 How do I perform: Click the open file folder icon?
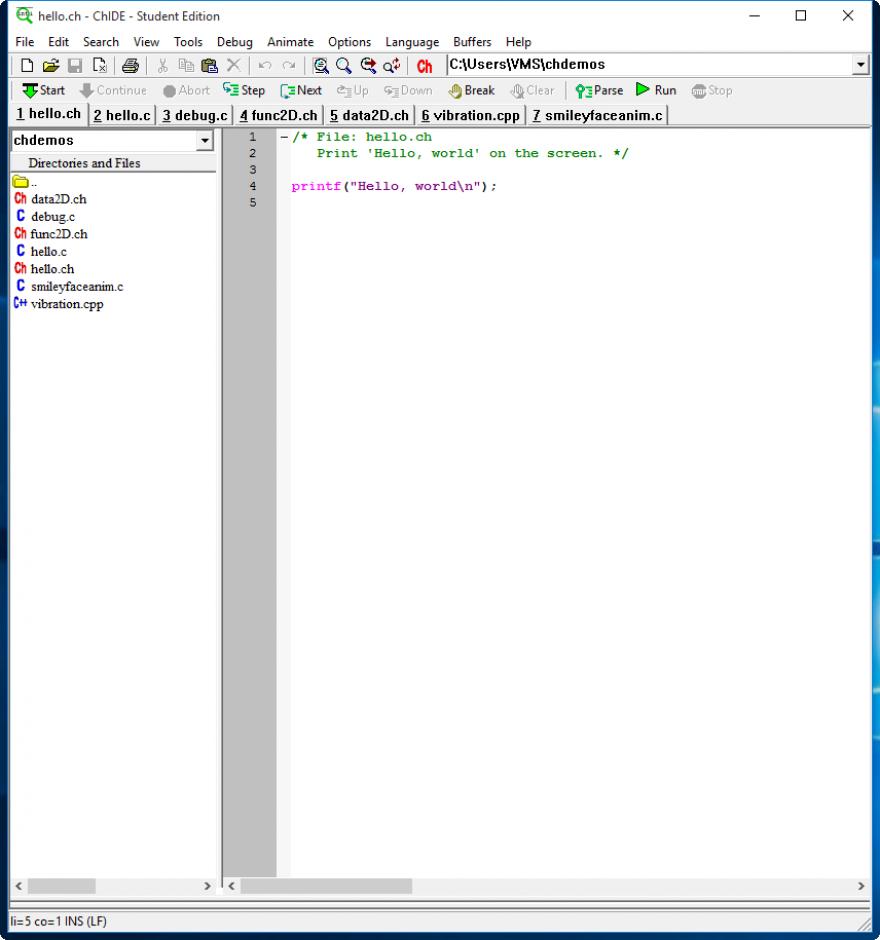[51, 65]
